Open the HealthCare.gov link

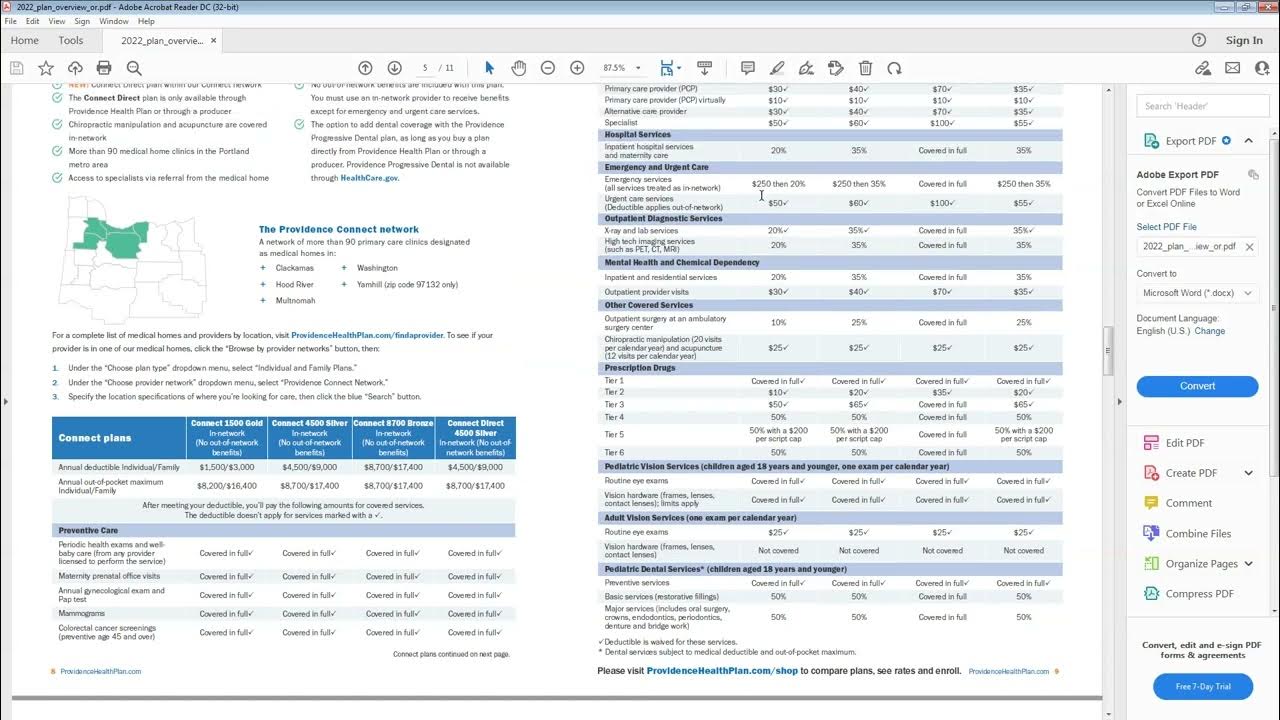(x=369, y=178)
